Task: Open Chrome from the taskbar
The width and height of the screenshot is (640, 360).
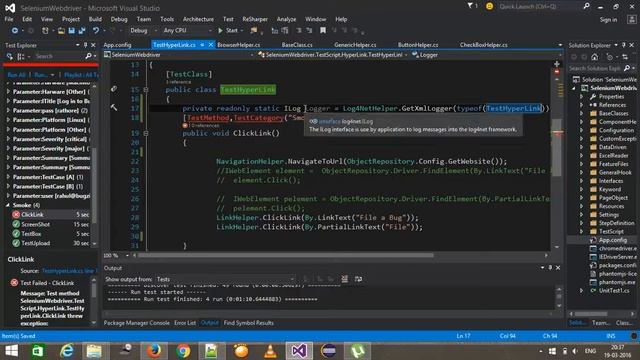Action: click(183, 351)
